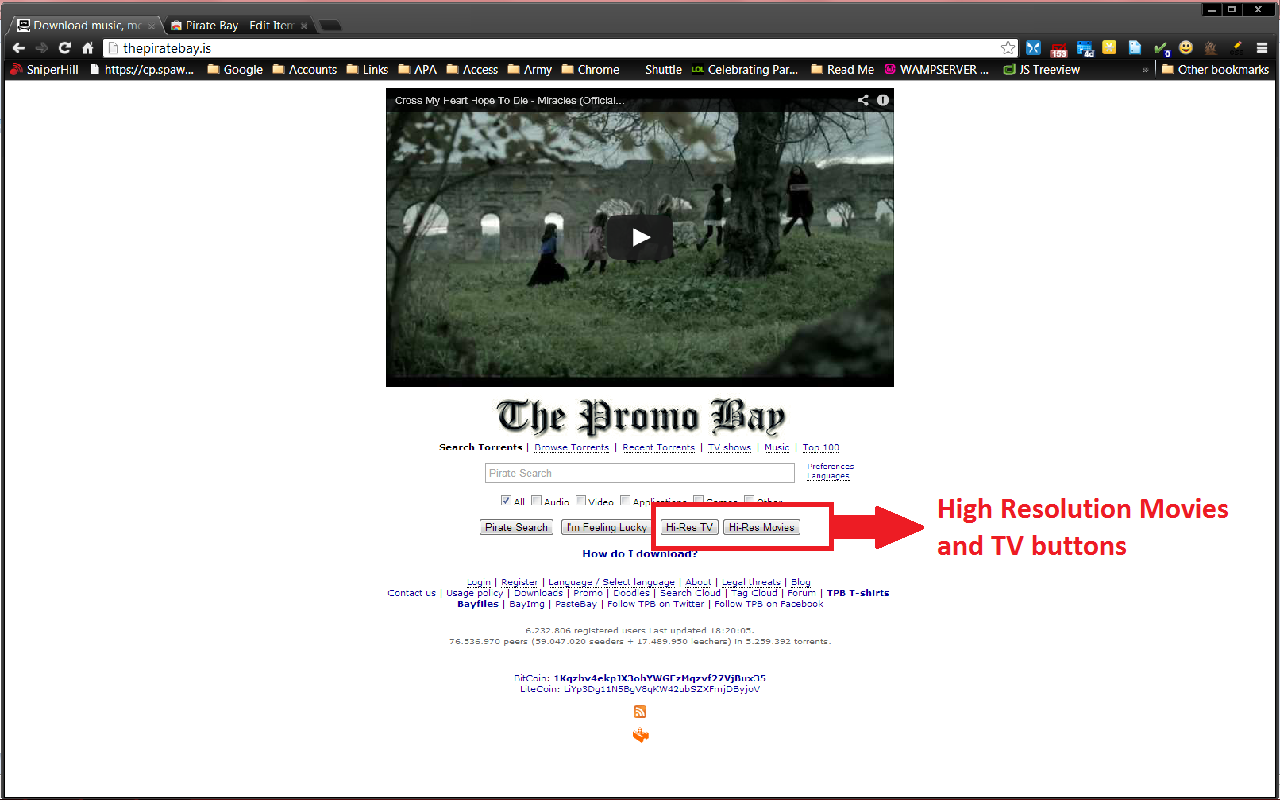Image resolution: width=1280 pixels, height=800 pixels.
Task: Open the WAMPSERVER bookmark
Action: pos(936,70)
